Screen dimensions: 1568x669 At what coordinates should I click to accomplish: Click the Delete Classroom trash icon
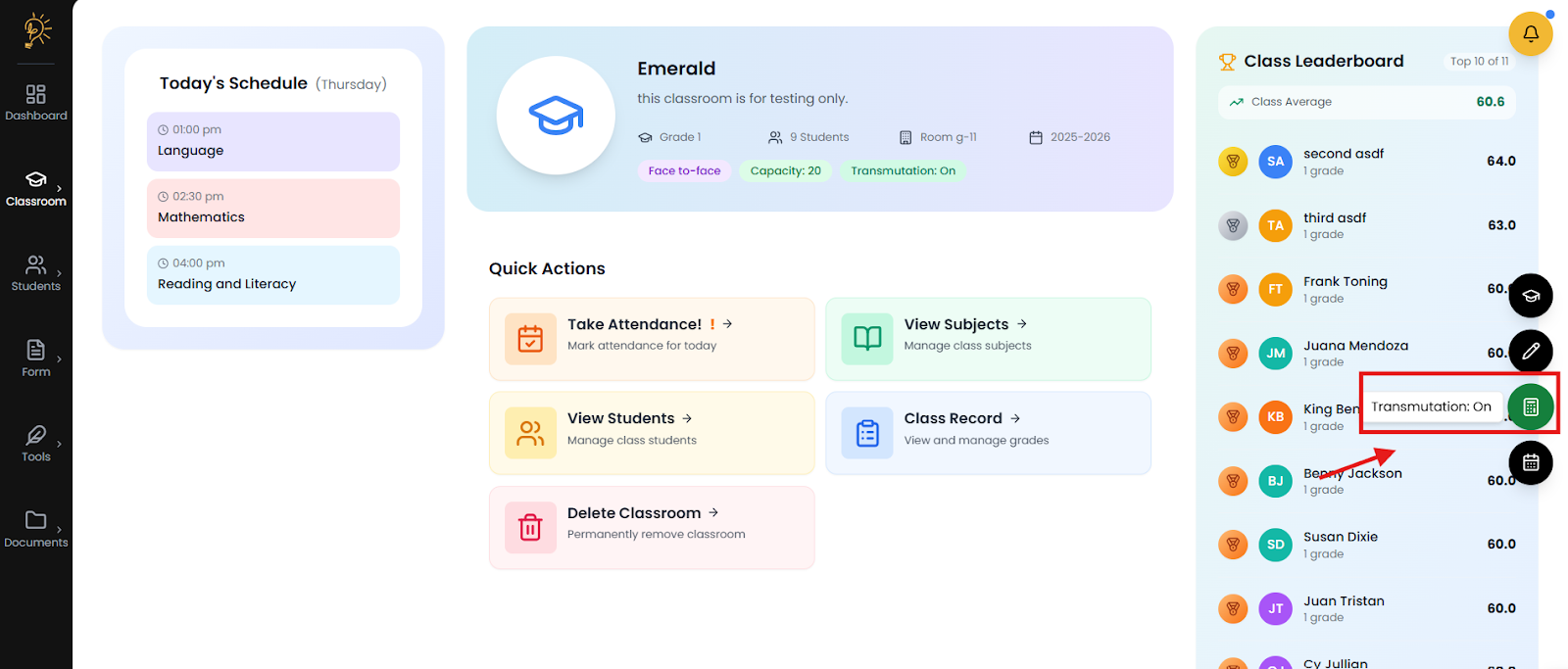530,528
